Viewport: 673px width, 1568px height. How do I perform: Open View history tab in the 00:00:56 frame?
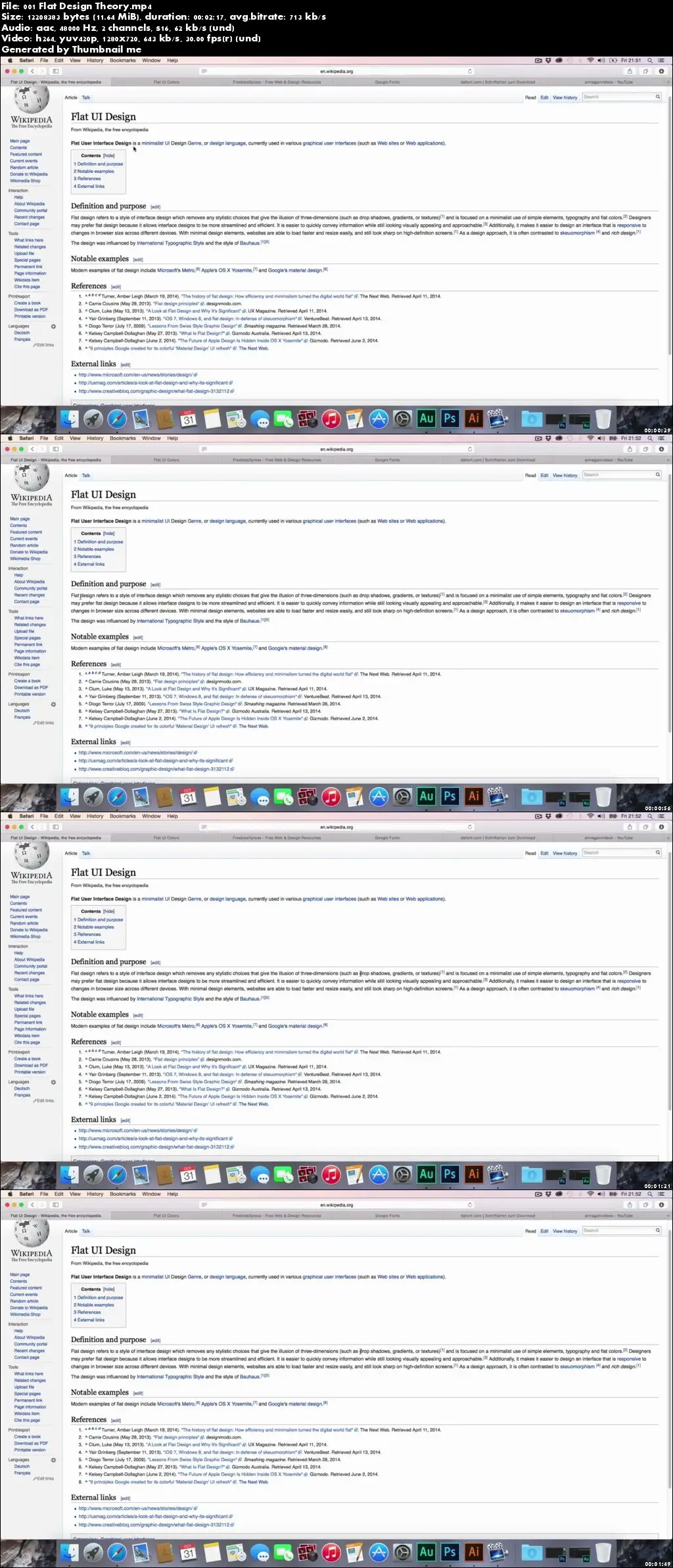pos(565,475)
